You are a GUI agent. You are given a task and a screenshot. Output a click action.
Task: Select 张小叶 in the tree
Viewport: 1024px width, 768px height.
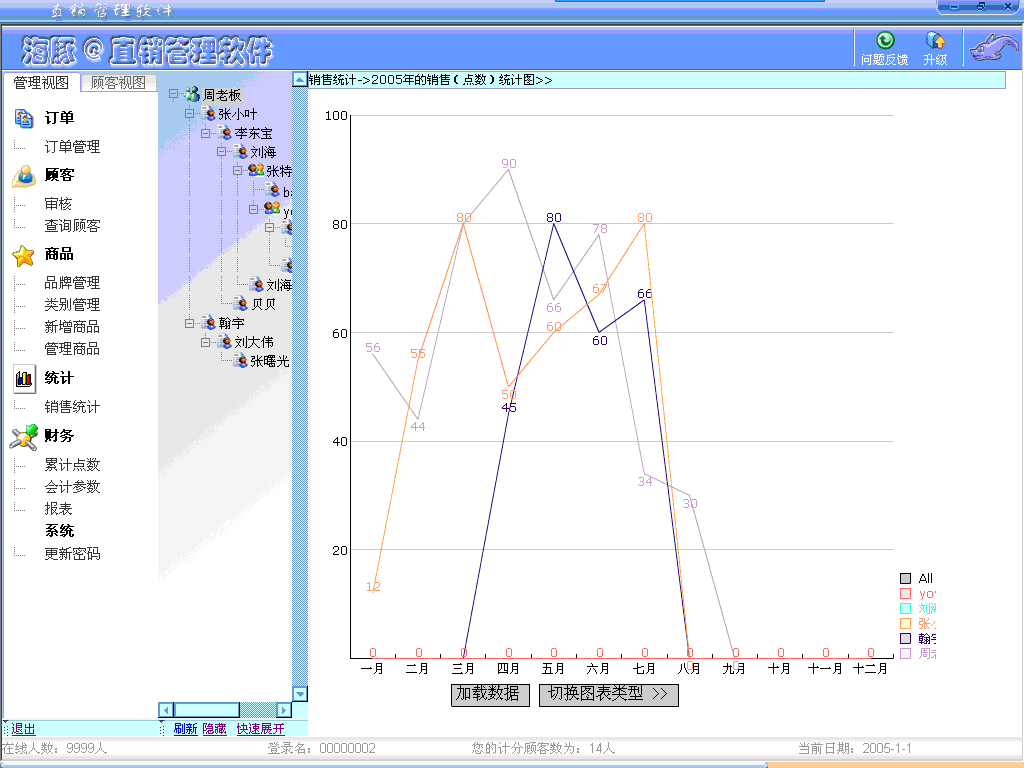click(x=238, y=114)
